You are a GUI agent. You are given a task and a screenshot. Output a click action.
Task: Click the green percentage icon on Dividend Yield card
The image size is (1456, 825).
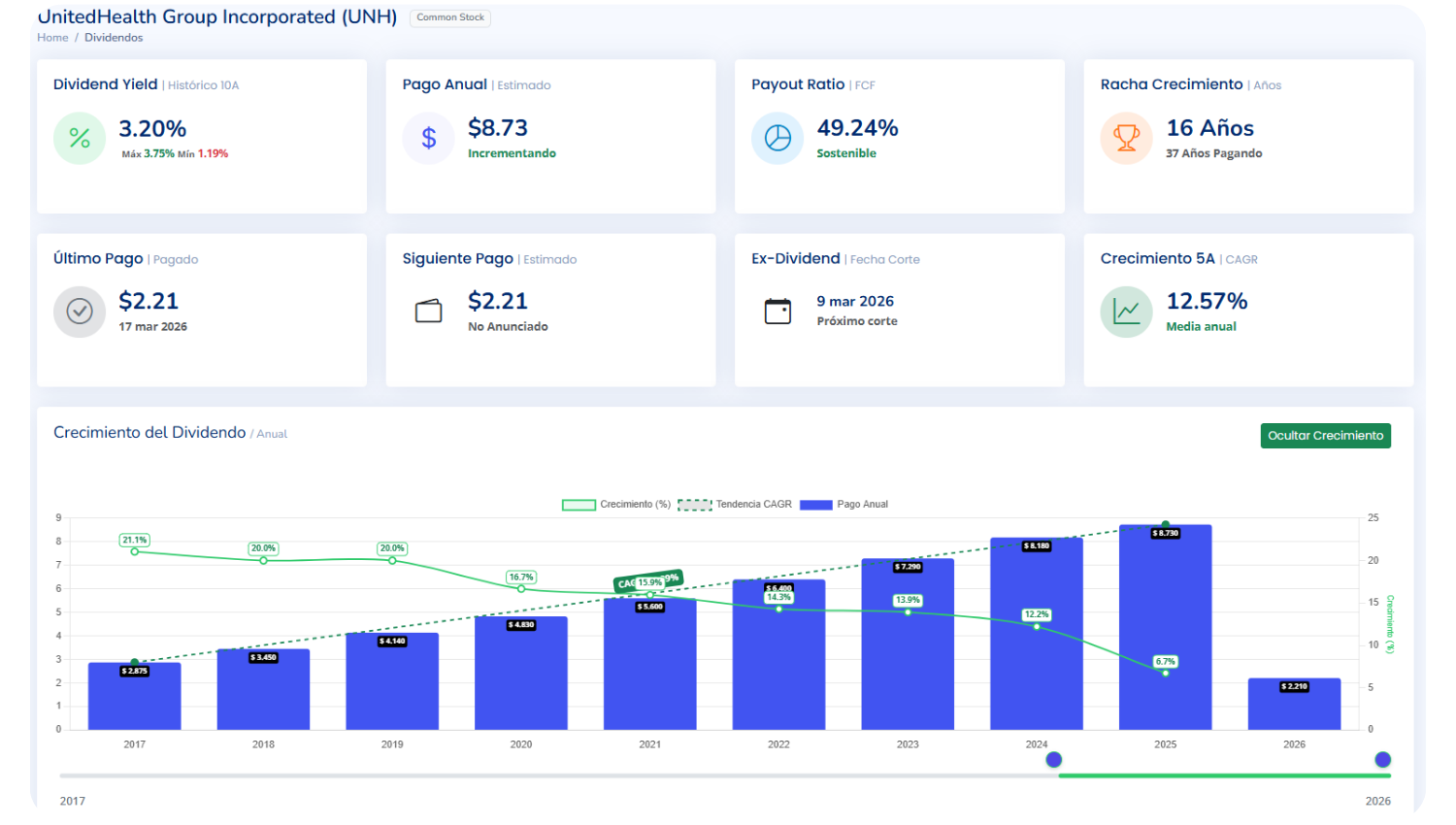pyautogui.click(x=79, y=138)
